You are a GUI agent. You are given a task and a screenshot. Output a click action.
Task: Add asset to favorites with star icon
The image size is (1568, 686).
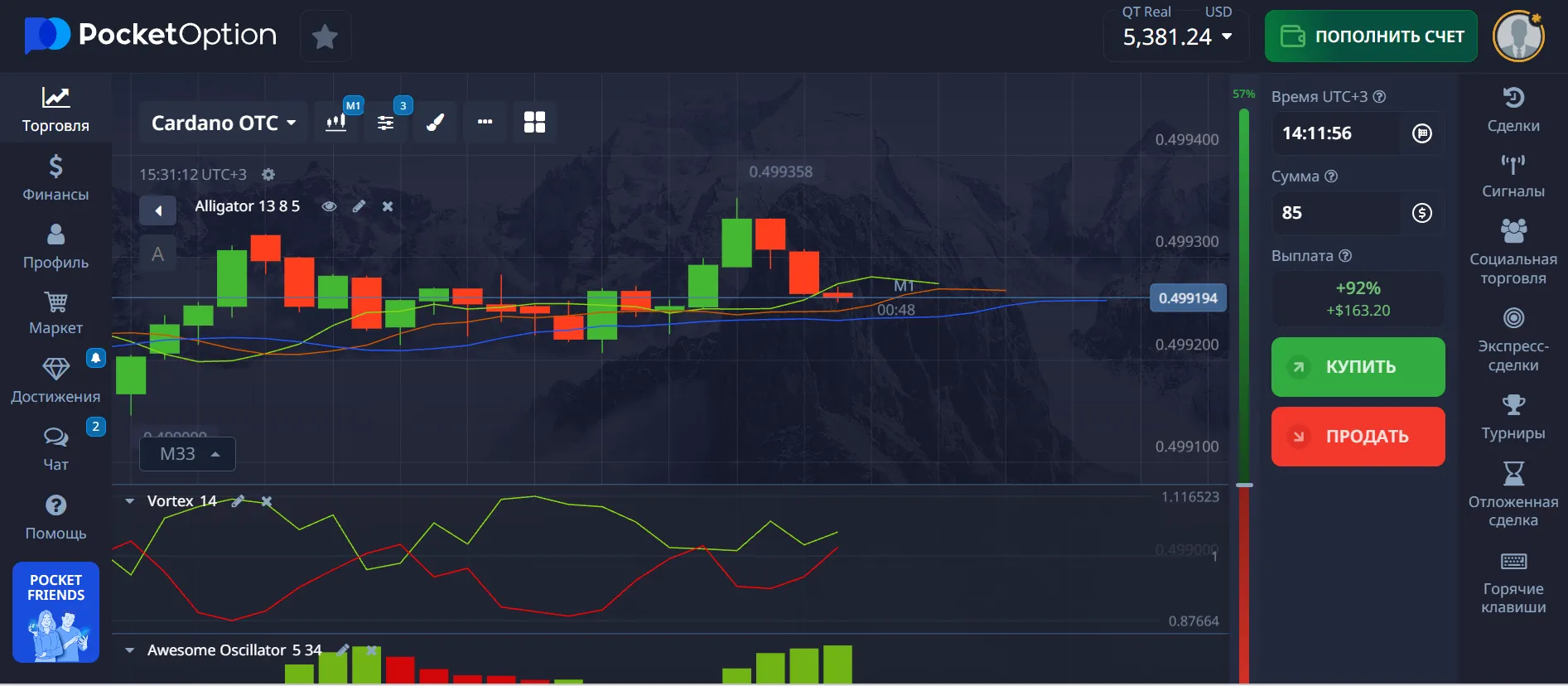coord(325,36)
